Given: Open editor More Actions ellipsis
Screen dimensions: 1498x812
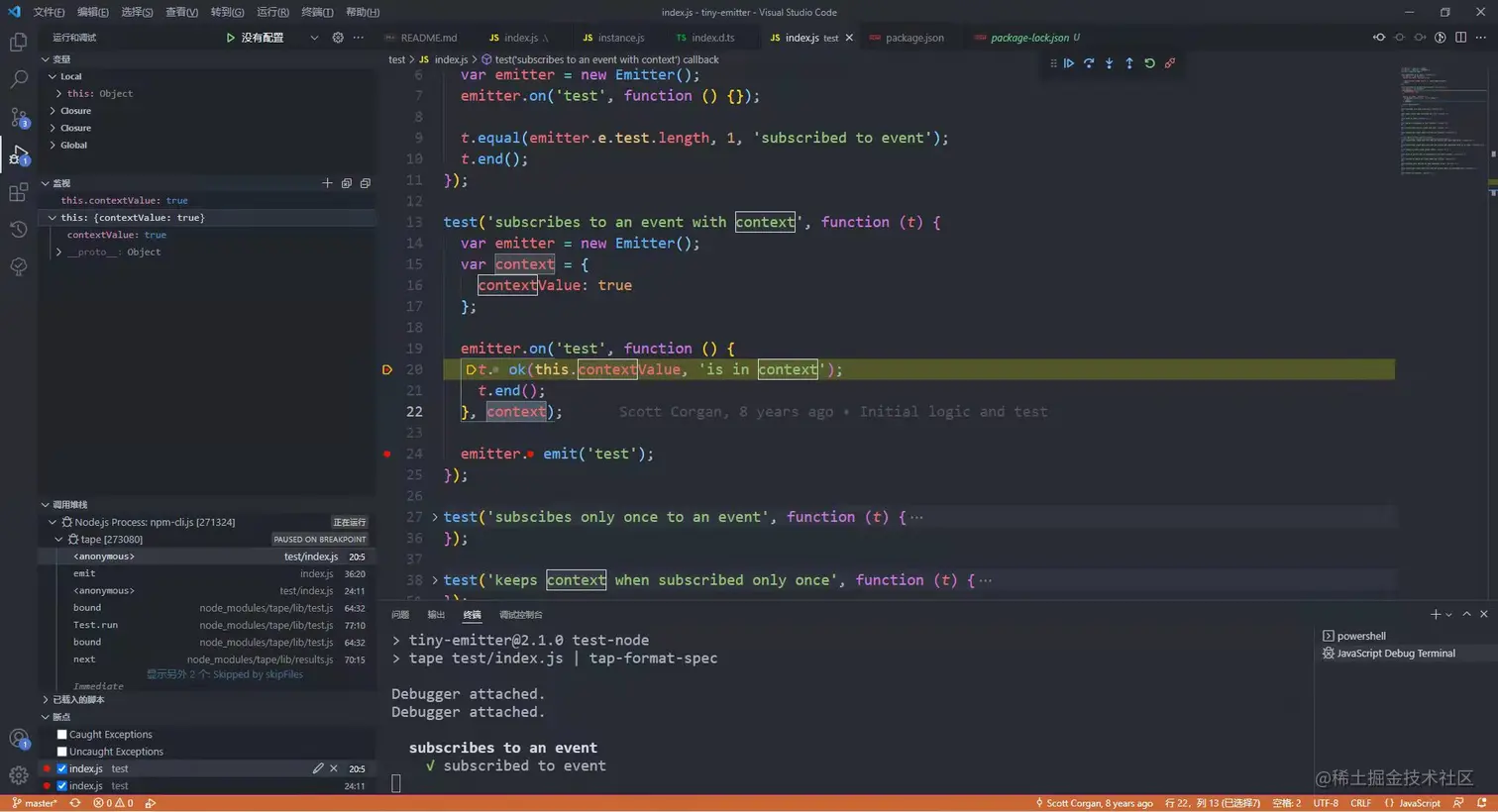Looking at the screenshot, I should click(x=1481, y=38).
